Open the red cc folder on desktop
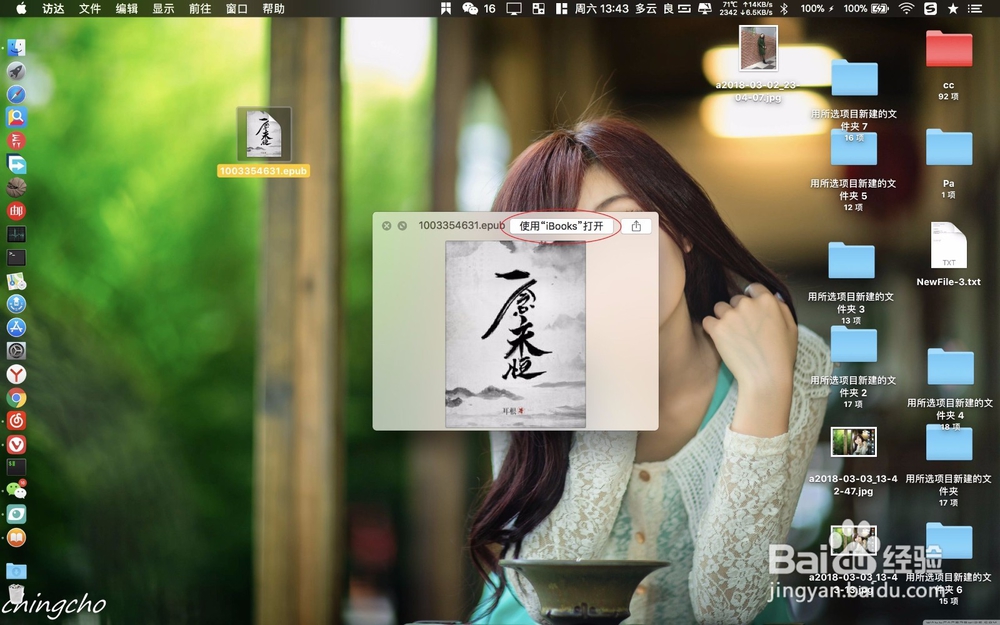 coord(948,48)
